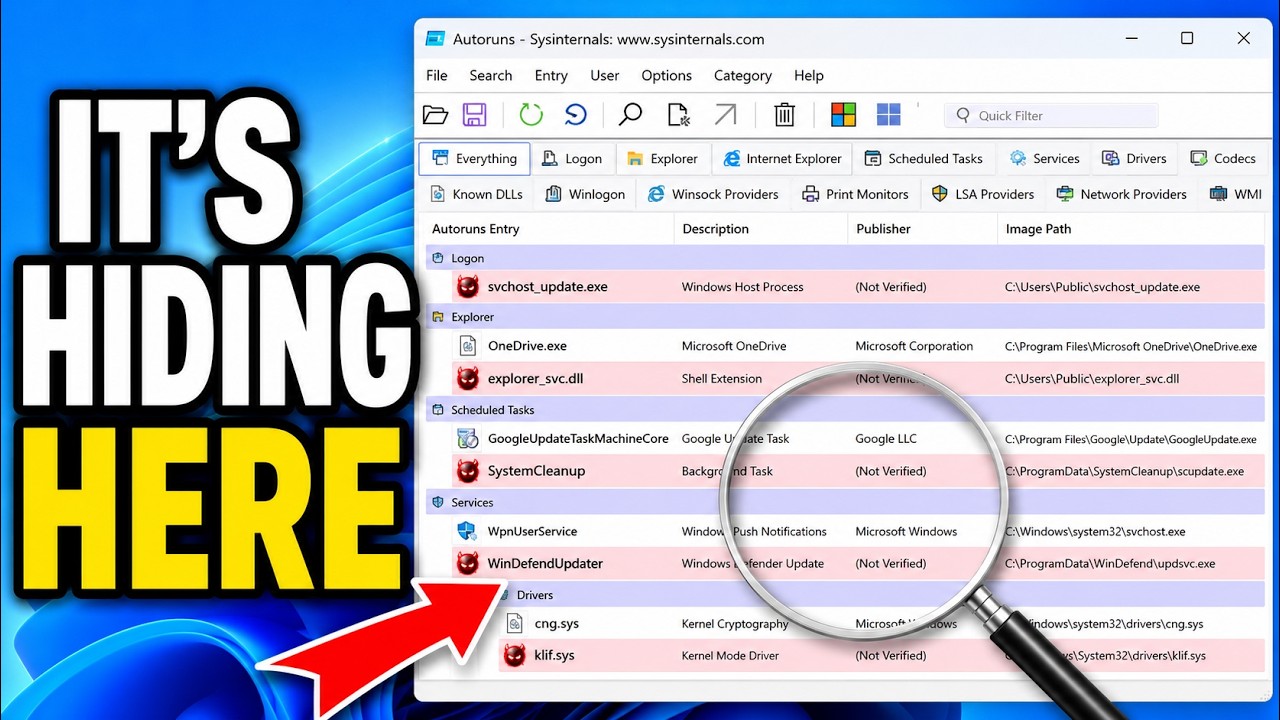Switch to the Internet Explorer tab
Viewport: 1280px width, 720px height.
(x=783, y=158)
